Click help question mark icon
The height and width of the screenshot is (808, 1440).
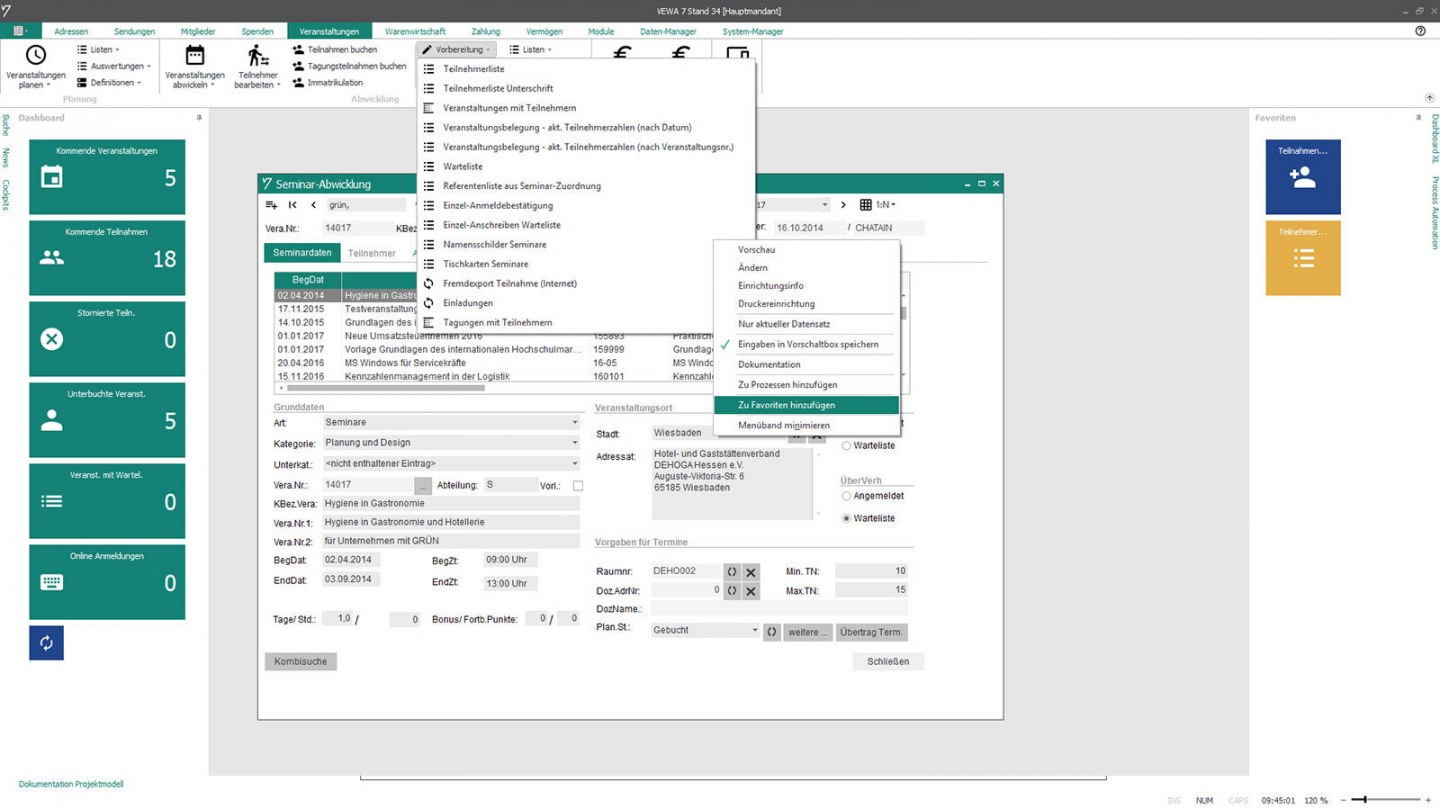pos(1420,31)
